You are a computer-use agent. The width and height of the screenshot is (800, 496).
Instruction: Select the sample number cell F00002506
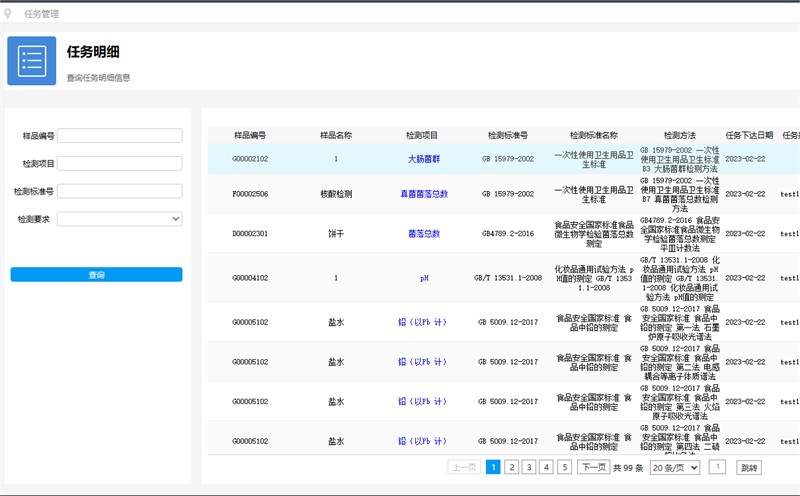pos(250,194)
